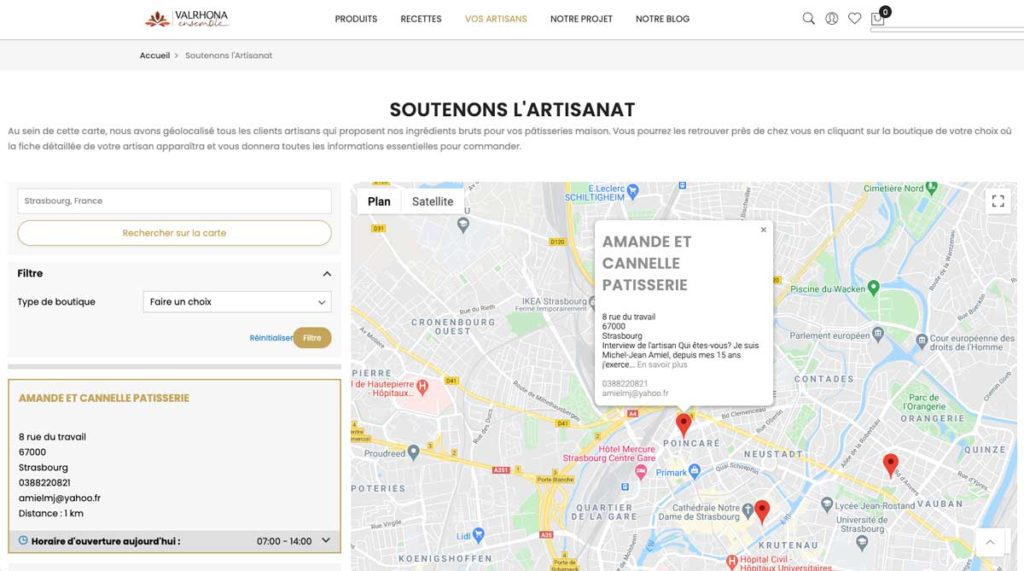Open the wishlist heart icon
This screenshot has height=571, width=1024.
[855, 18]
